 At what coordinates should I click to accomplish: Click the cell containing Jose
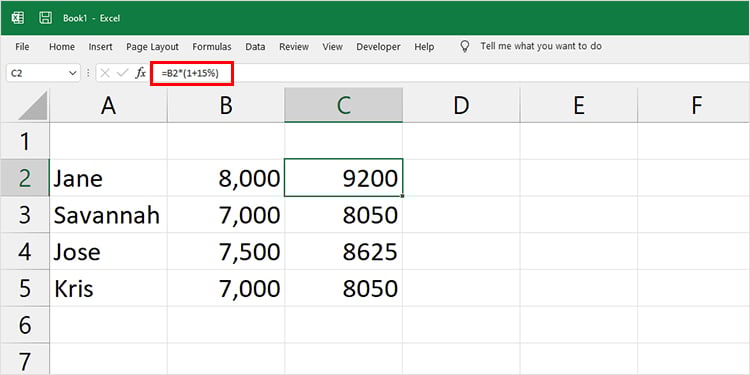tap(109, 252)
